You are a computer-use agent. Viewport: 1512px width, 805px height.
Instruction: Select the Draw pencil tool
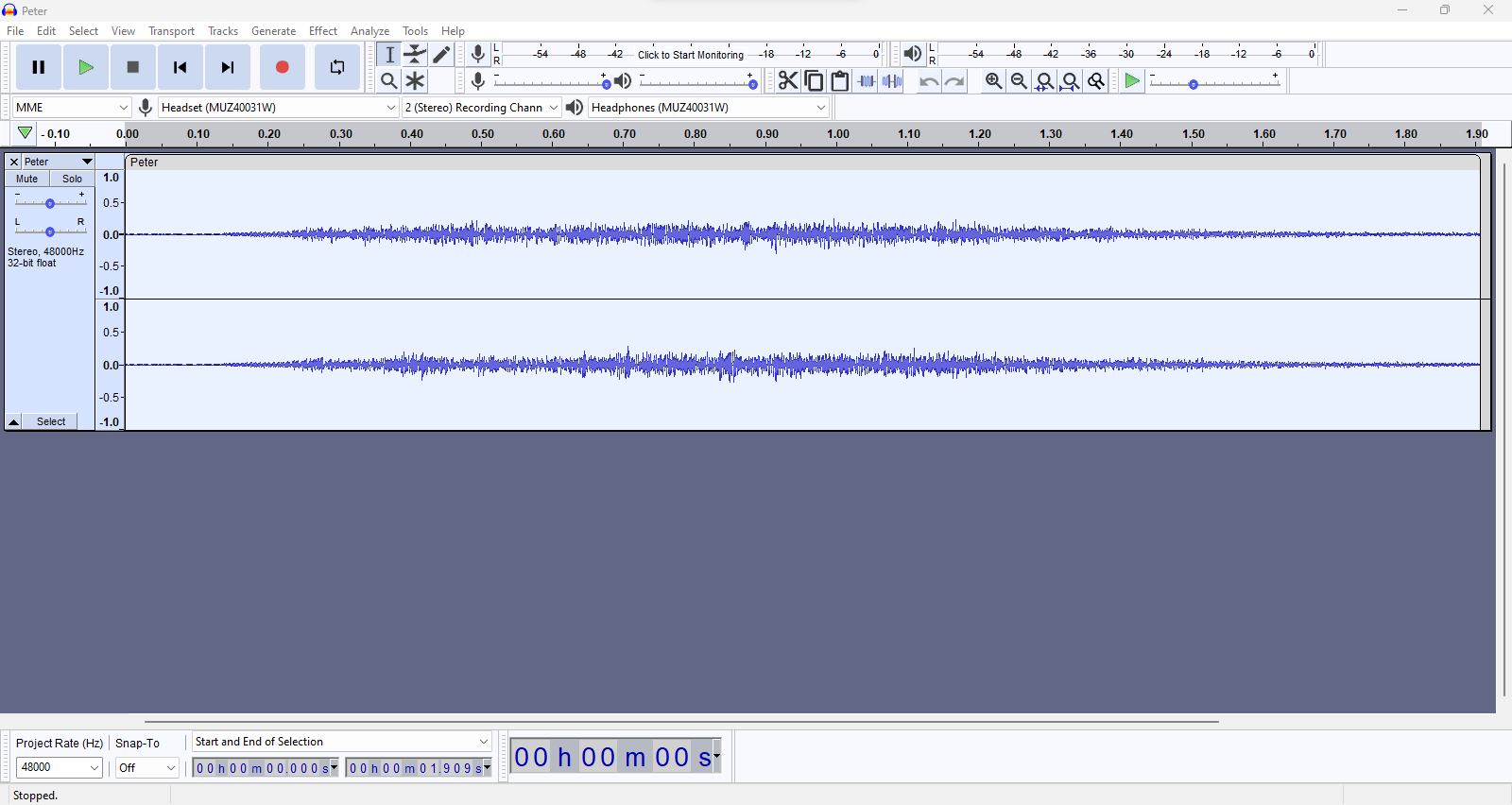(441, 55)
